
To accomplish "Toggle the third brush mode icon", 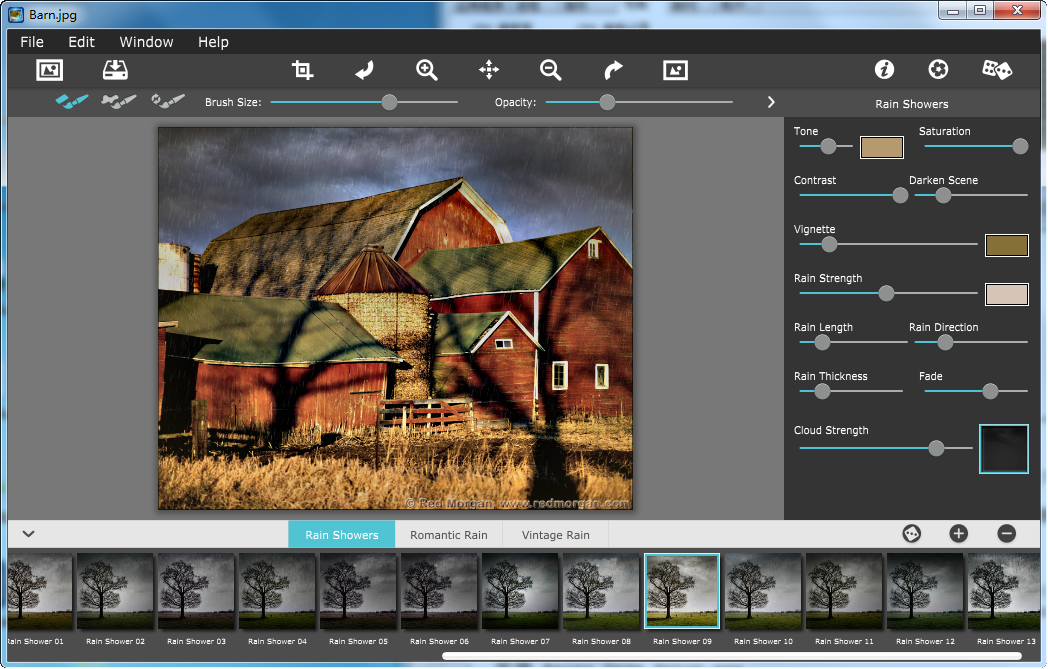I will pyautogui.click(x=168, y=101).
